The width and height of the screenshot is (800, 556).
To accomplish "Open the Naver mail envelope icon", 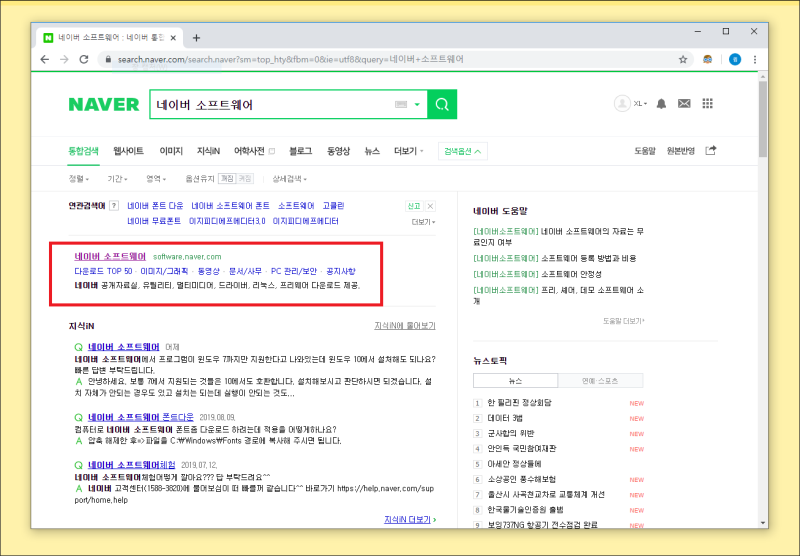I will coord(684,104).
